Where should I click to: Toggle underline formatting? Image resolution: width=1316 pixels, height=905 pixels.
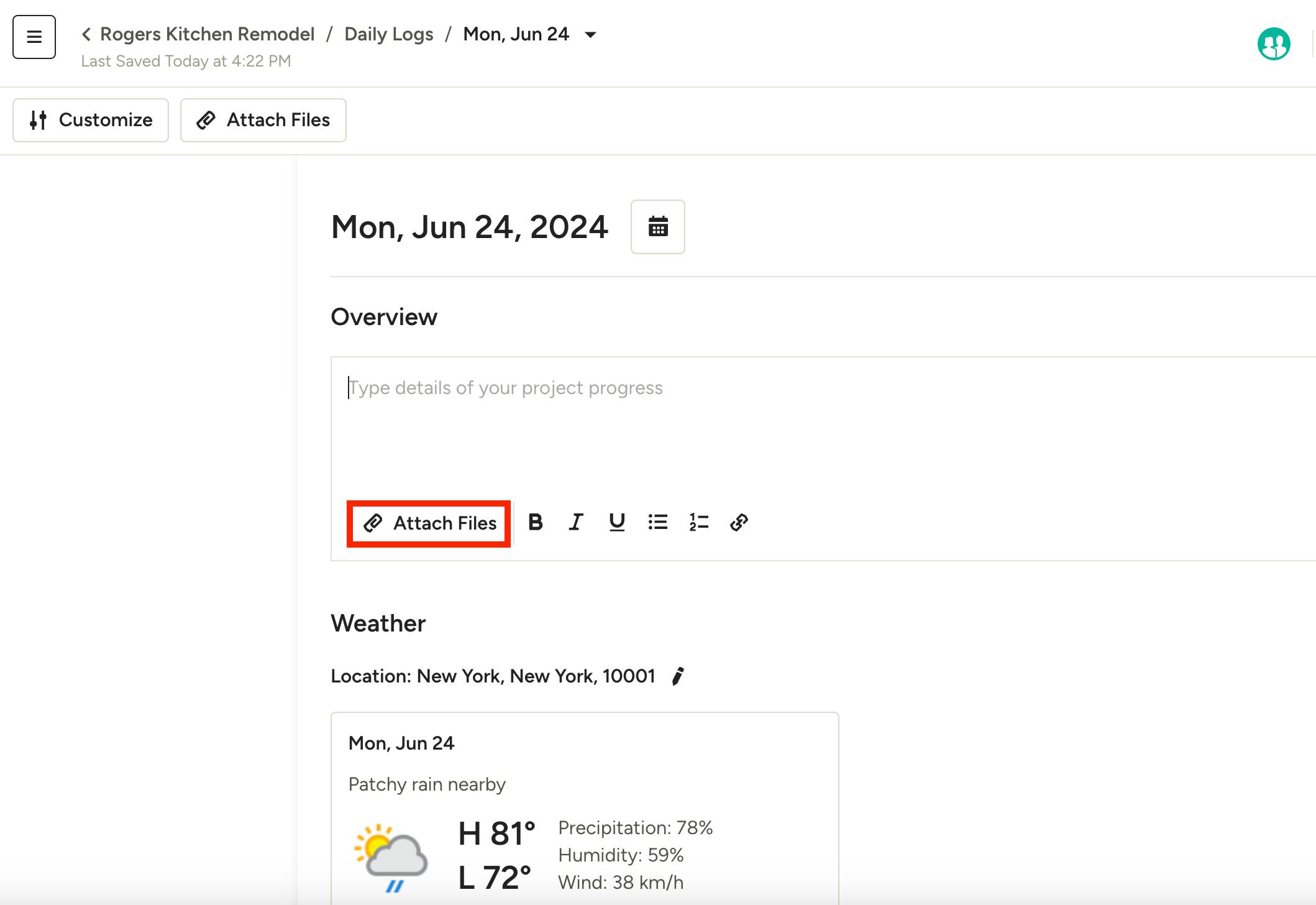click(x=616, y=523)
